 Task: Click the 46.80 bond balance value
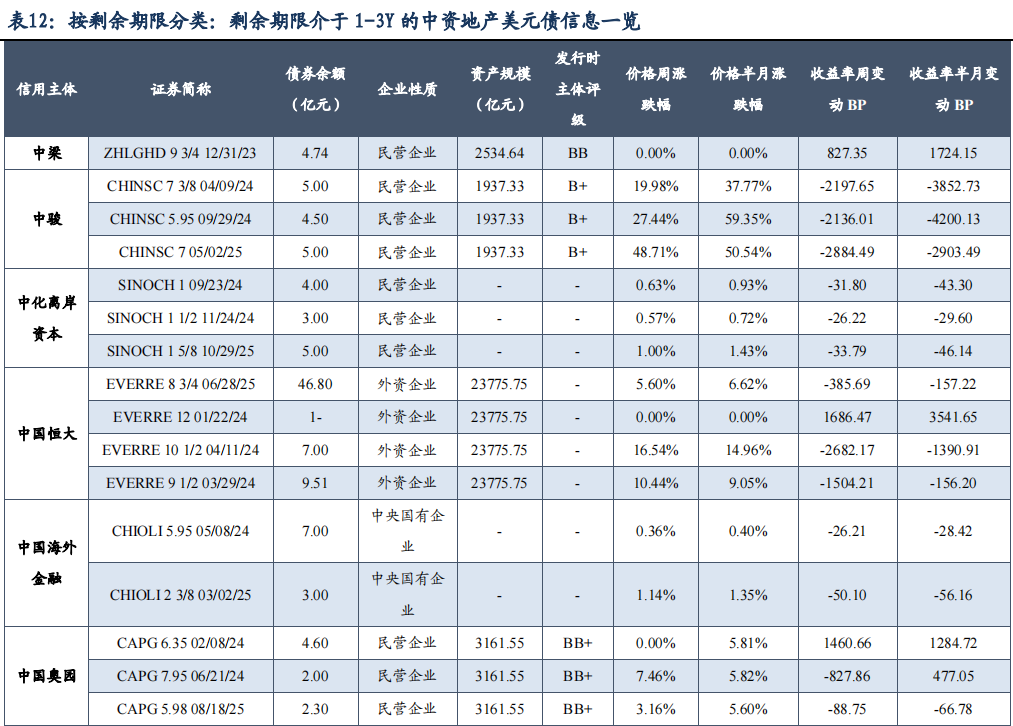315,384
